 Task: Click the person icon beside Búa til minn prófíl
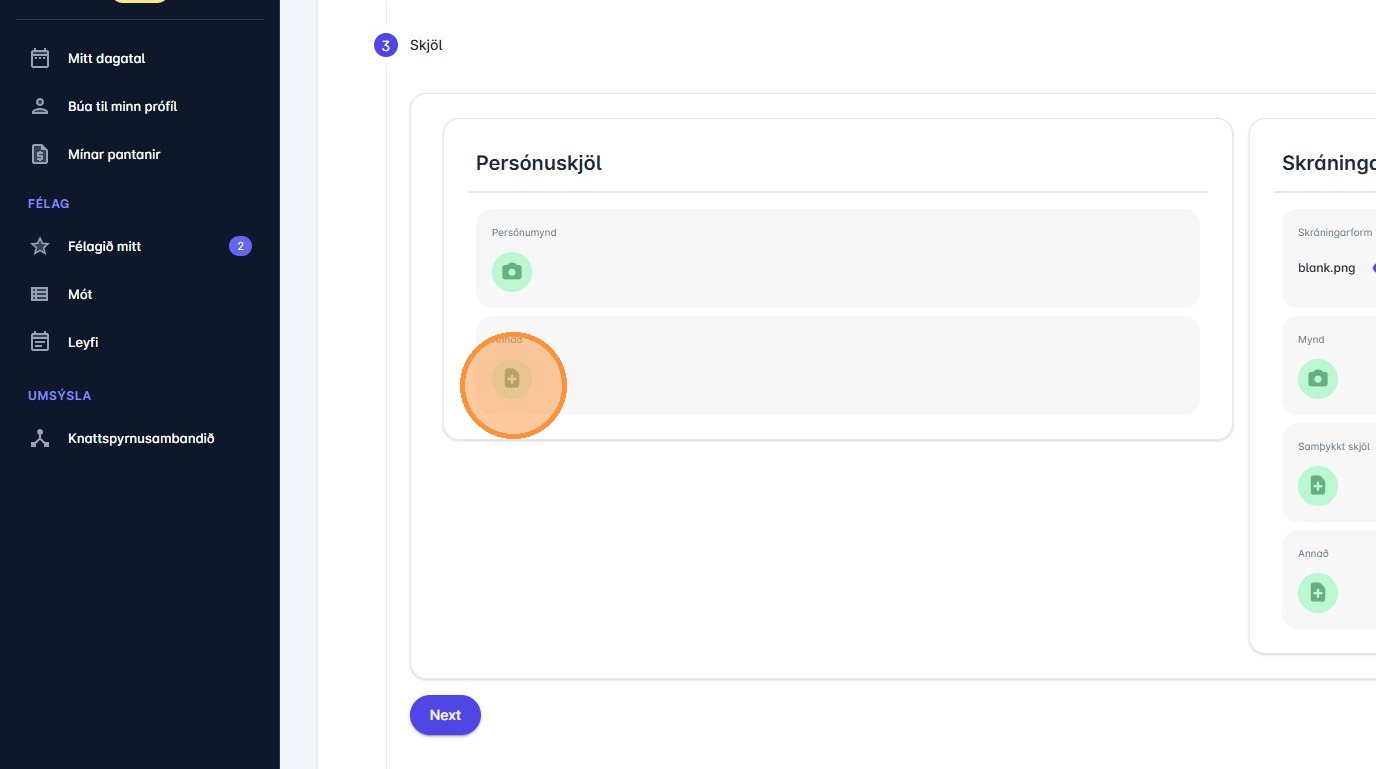click(x=40, y=106)
